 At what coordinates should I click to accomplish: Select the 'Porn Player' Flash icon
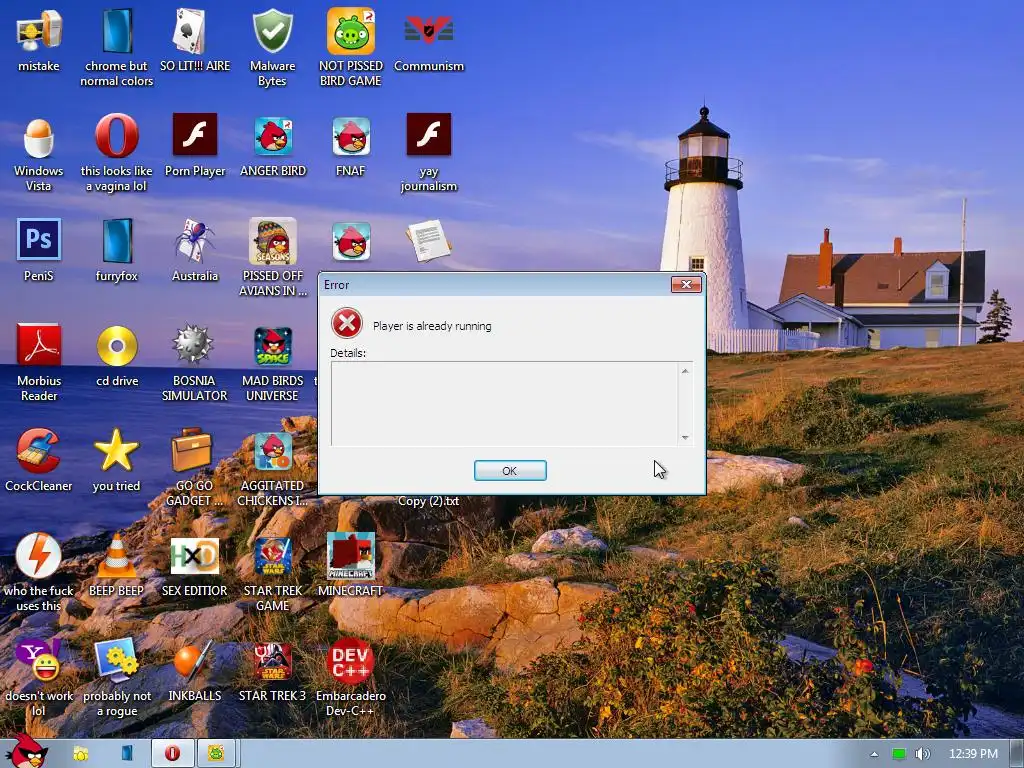(195, 135)
